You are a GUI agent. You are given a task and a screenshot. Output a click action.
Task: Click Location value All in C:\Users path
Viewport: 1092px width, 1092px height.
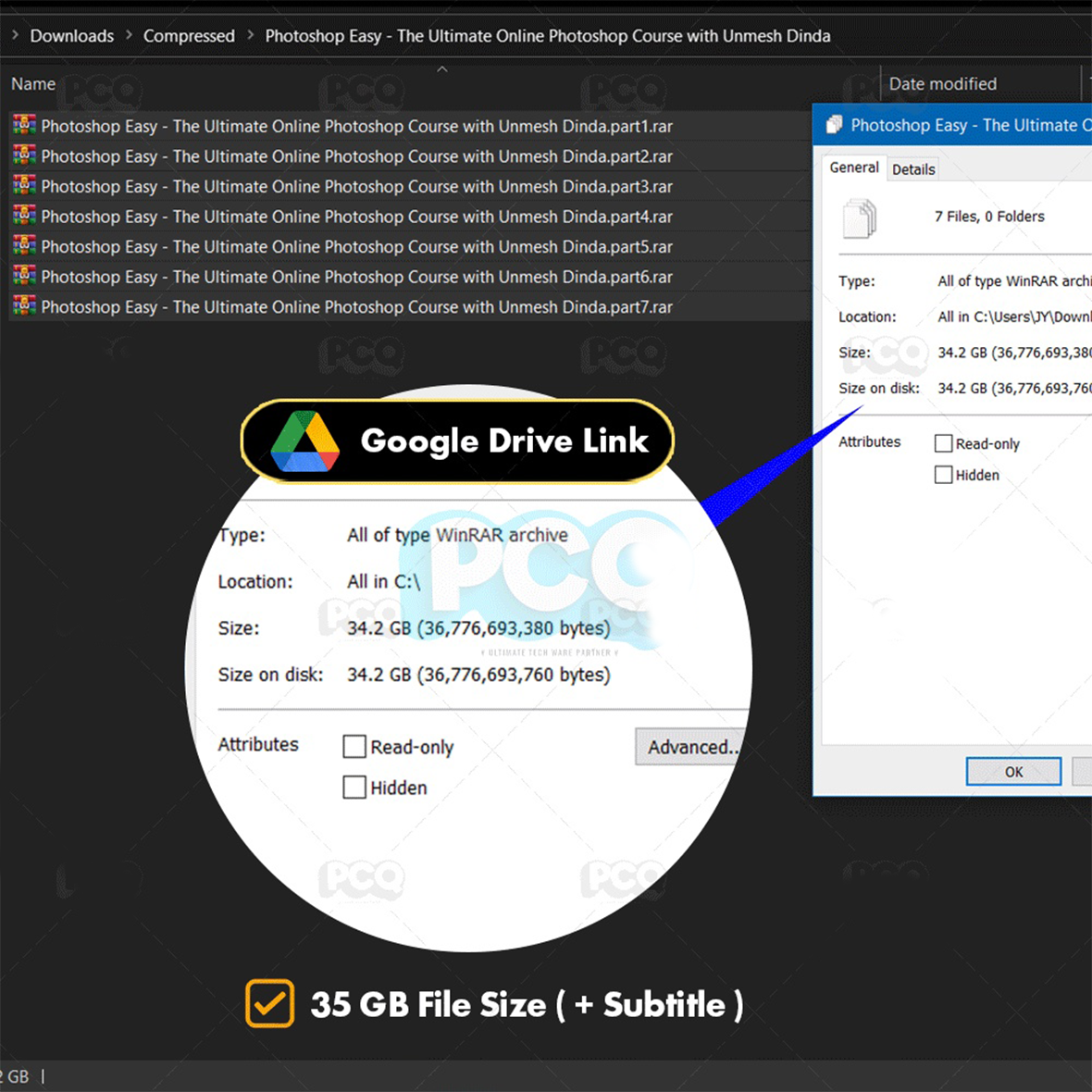pyautogui.click(x=1014, y=316)
